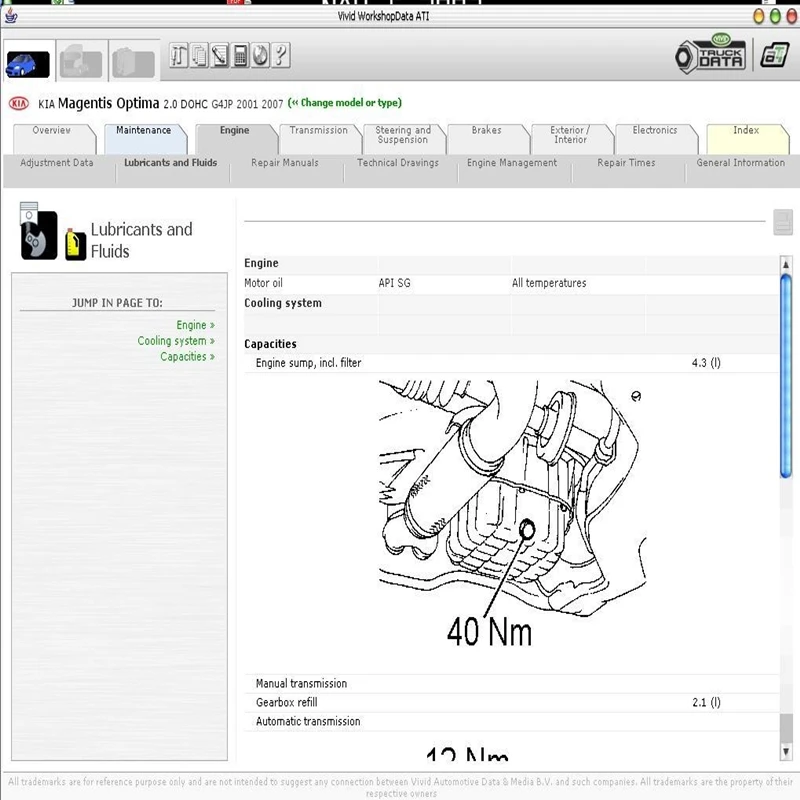Select the greyed truck vehicle tab

point(81,62)
